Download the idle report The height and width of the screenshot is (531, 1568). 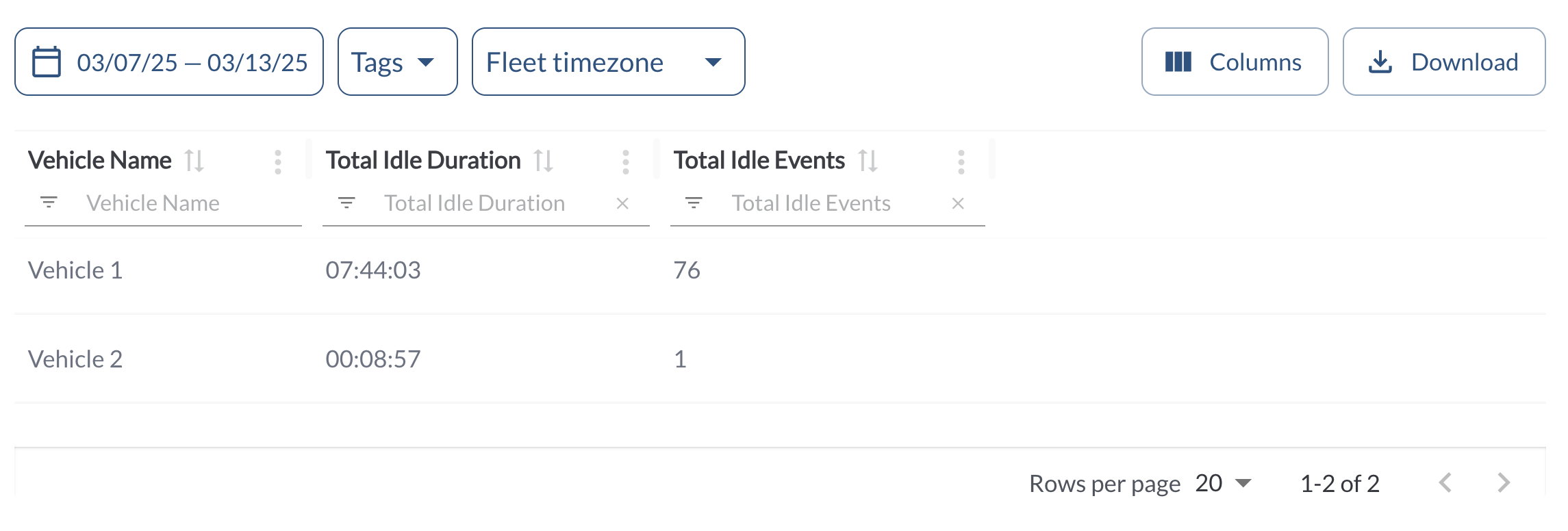click(1443, 62)
